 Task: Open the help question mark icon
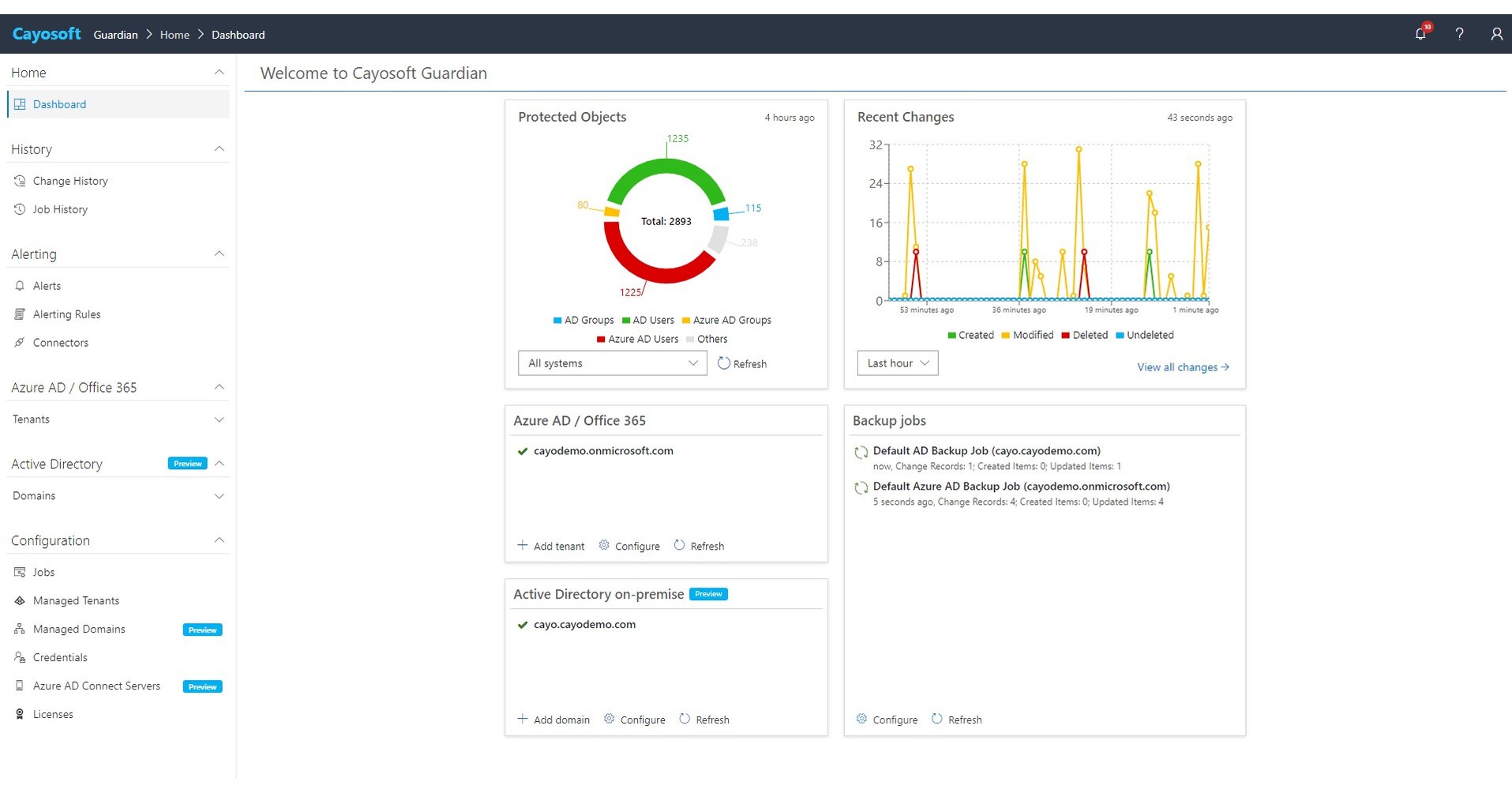pyautogui.click(x=1460, y=34)
